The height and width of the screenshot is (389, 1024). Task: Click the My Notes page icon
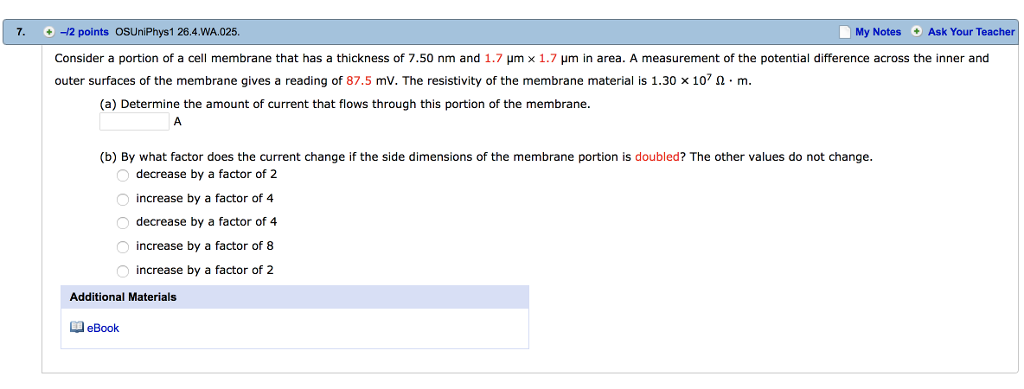pos(845,31)
